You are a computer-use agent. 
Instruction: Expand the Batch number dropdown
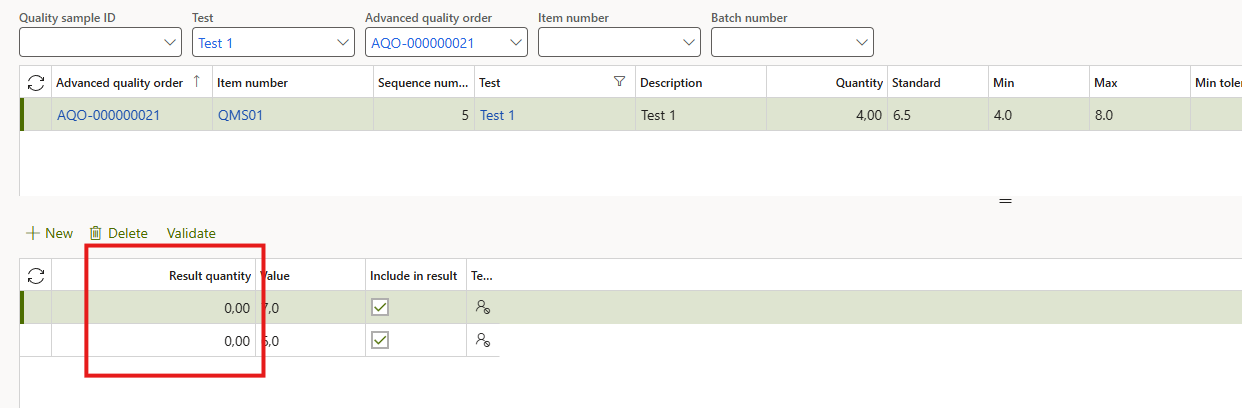coord(862,42)
